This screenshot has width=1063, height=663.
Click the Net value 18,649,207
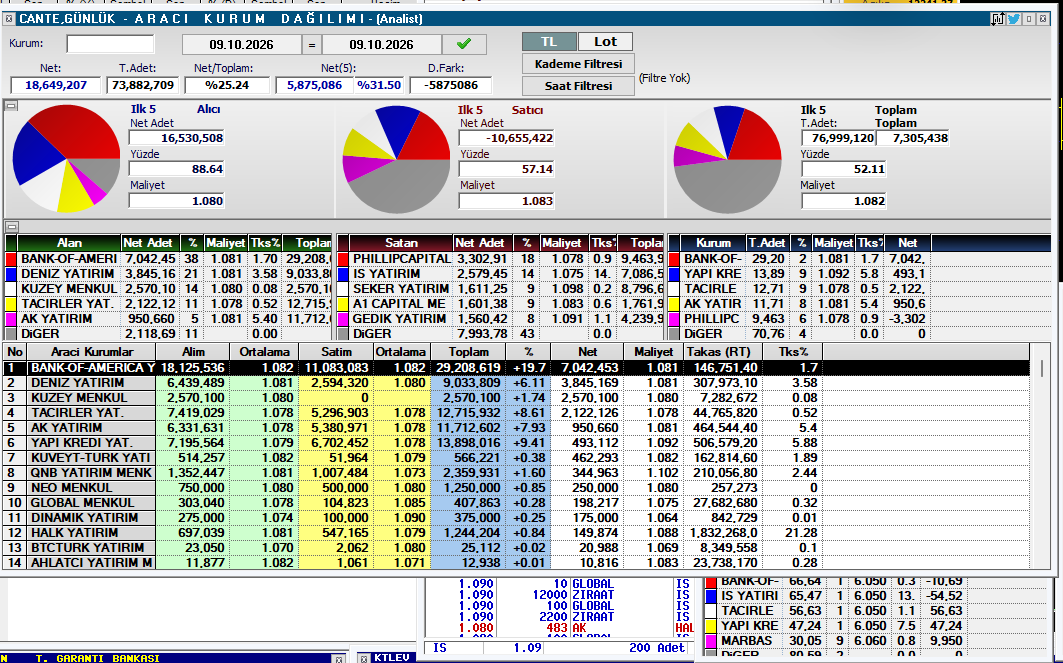click(56, 85)
